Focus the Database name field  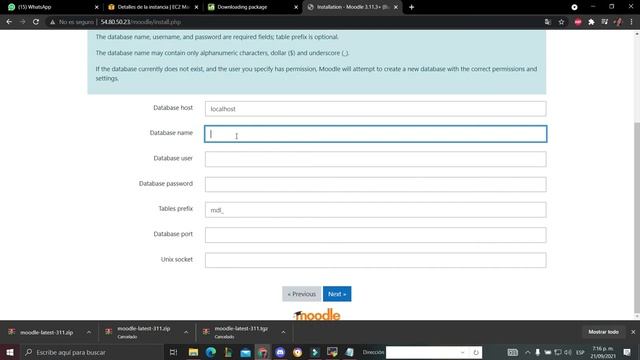[x=376, y=134]
